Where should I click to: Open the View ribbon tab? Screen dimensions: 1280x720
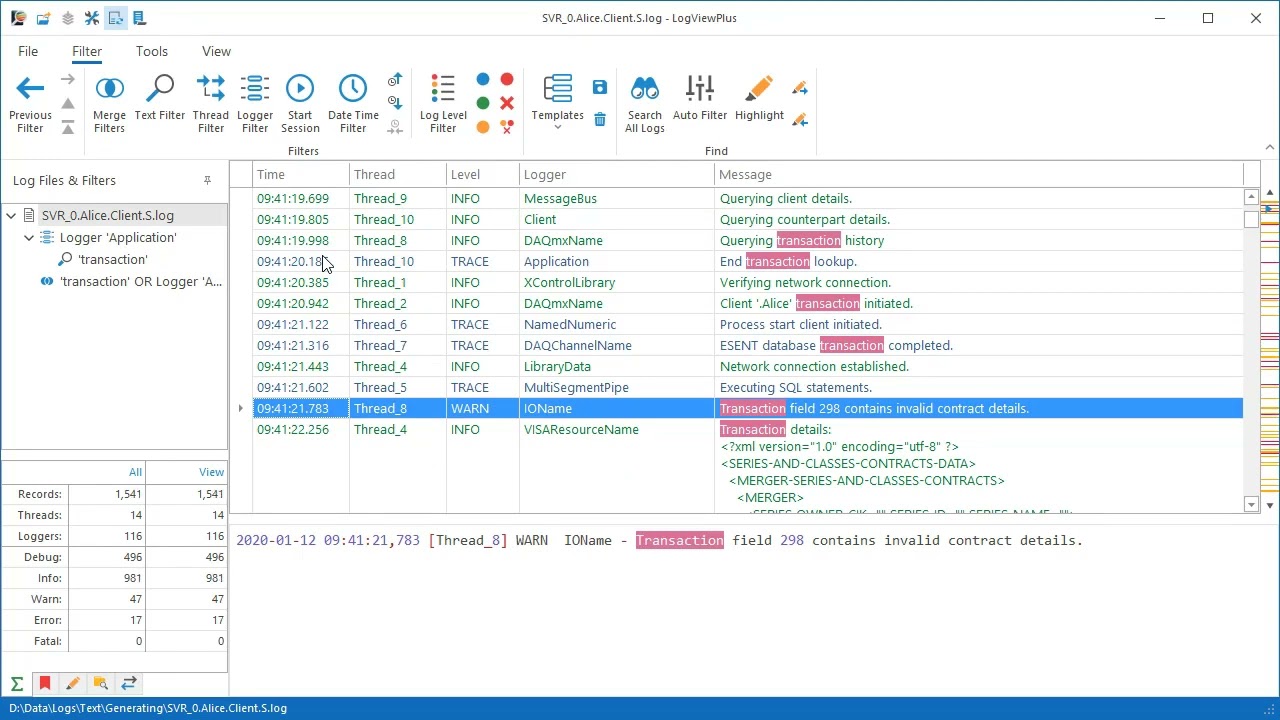click(216, 51)
